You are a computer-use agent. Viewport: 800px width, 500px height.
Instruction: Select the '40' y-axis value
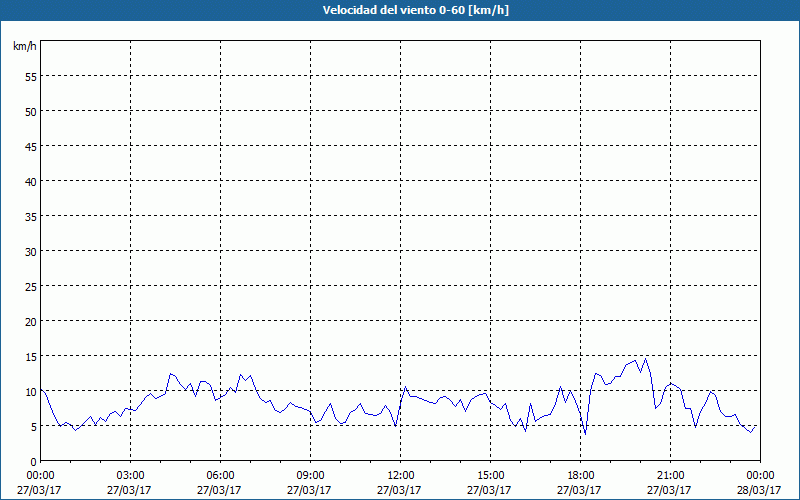pos(31,182)
